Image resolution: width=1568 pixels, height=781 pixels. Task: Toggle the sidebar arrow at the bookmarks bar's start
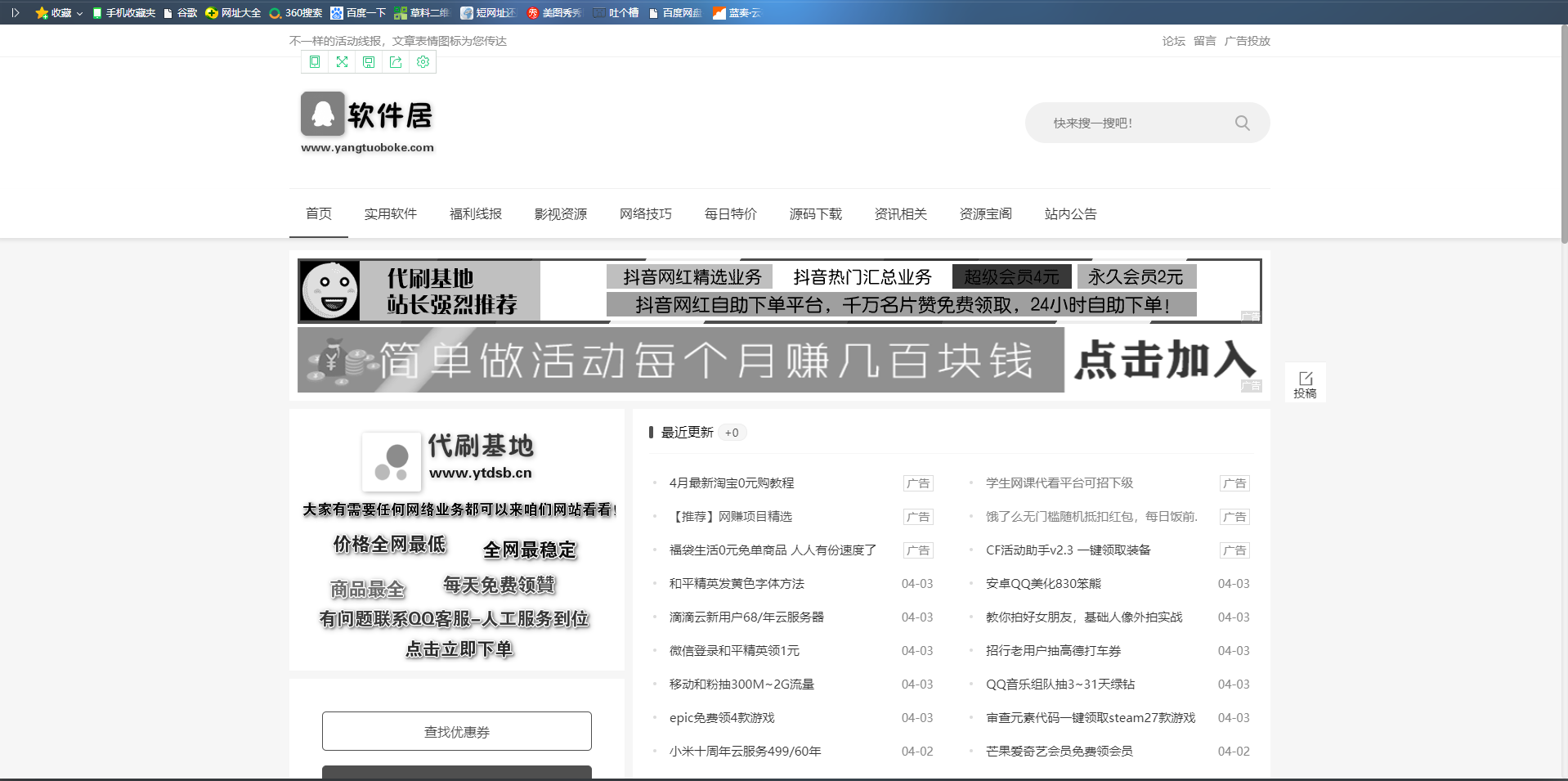[x=15, y=13]
